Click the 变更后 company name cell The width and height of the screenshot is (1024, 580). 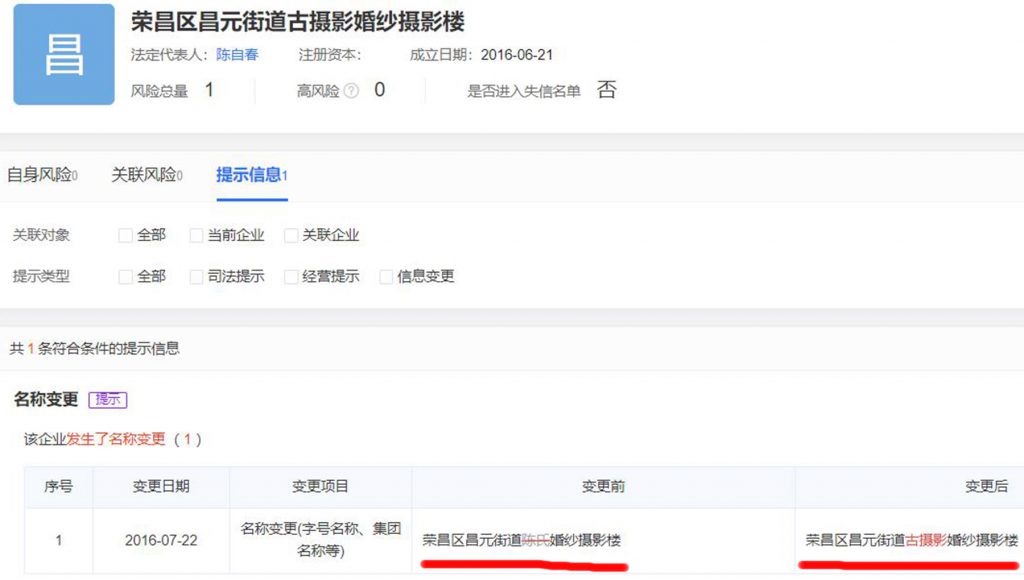pos(912,541)
